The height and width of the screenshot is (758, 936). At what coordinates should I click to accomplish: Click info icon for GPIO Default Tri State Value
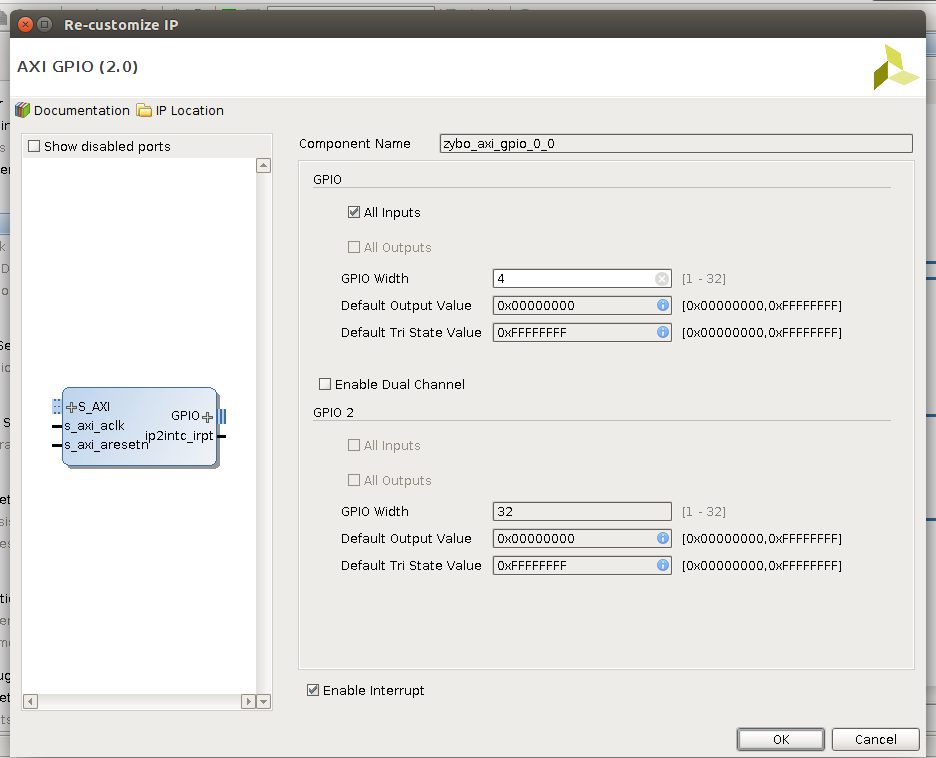(x=663, y=332)
